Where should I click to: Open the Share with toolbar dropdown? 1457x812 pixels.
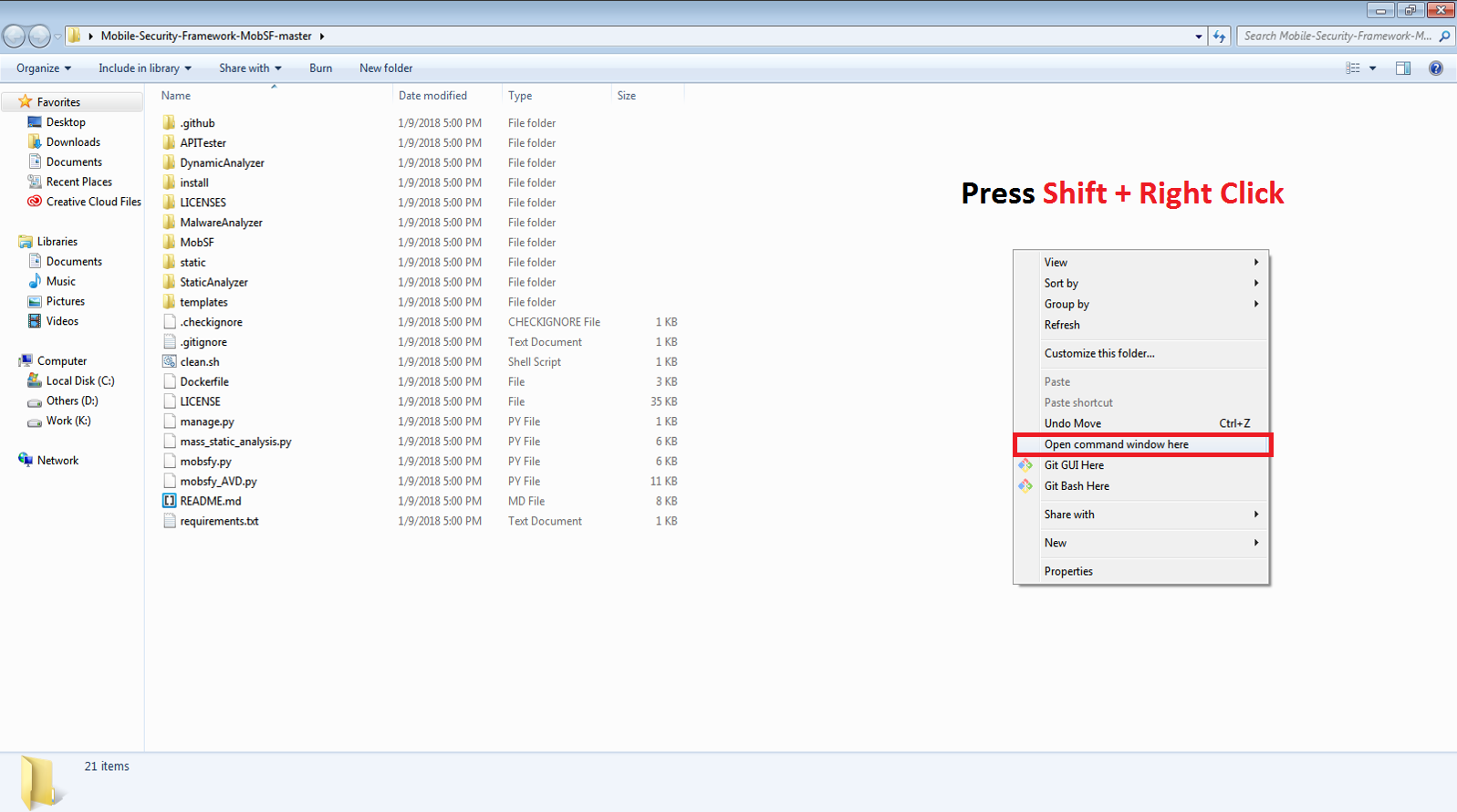[x=250, y=68]
